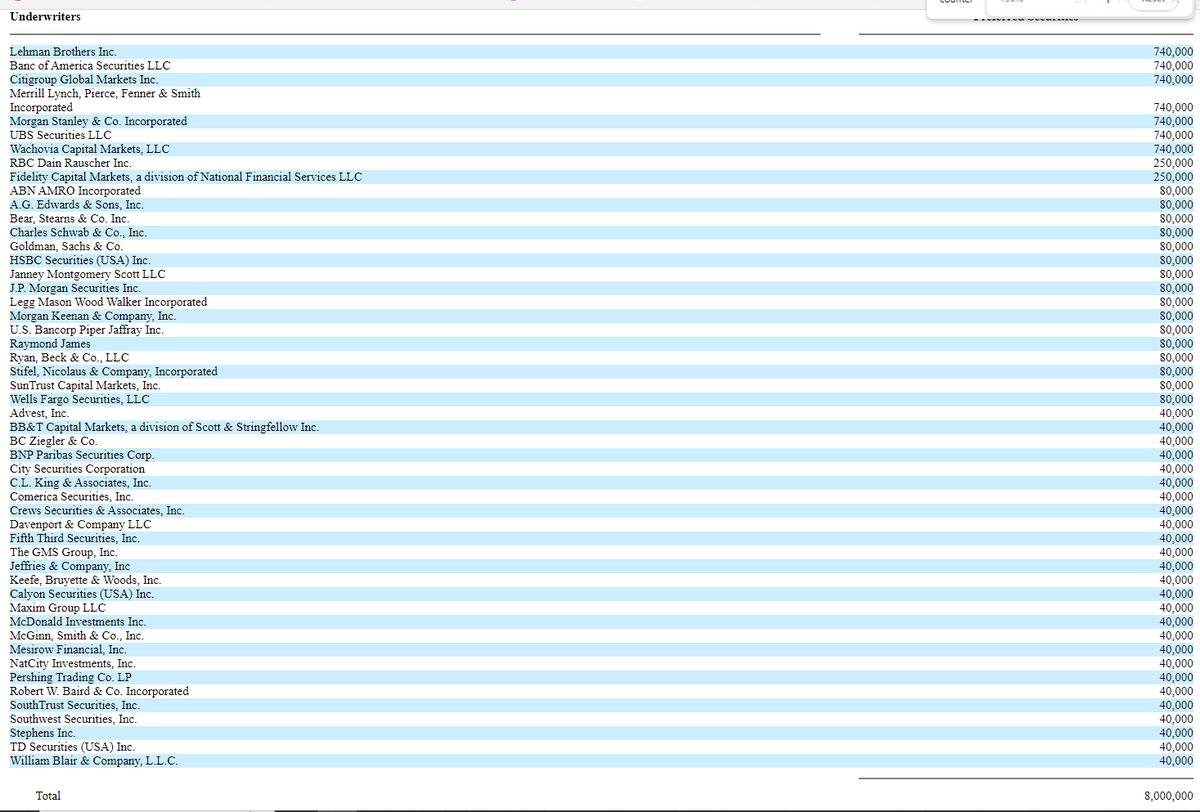1200x812 pixels.
Task: Select McDonald Investments Inc.
Action: click(x=77, y=622)
